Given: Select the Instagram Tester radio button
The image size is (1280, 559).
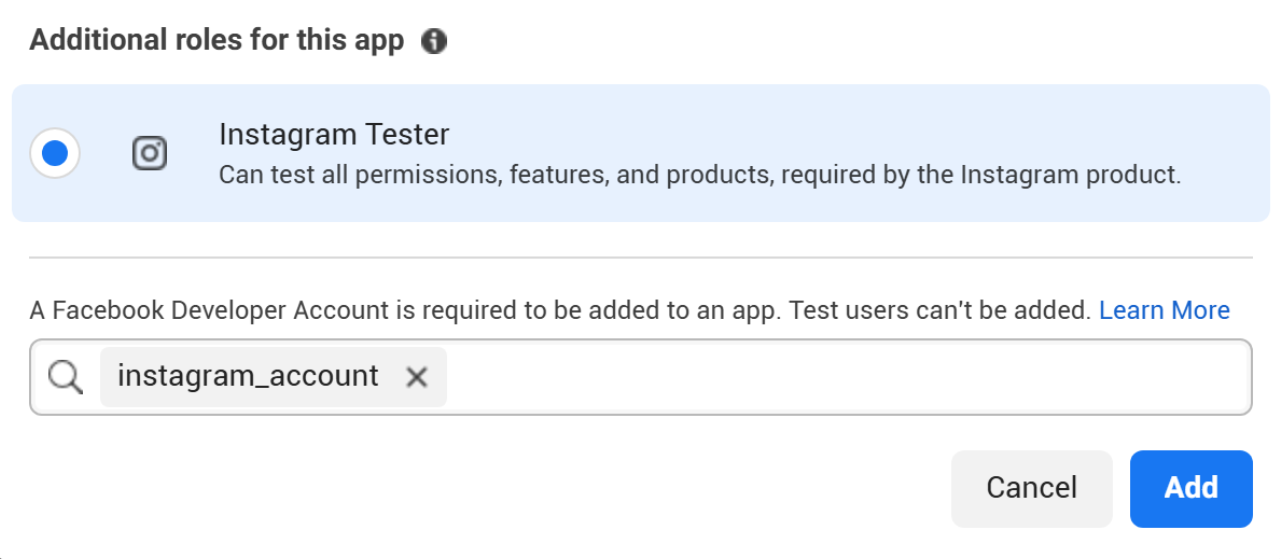Looking at the screenshot, I should (x=55, y=153).
